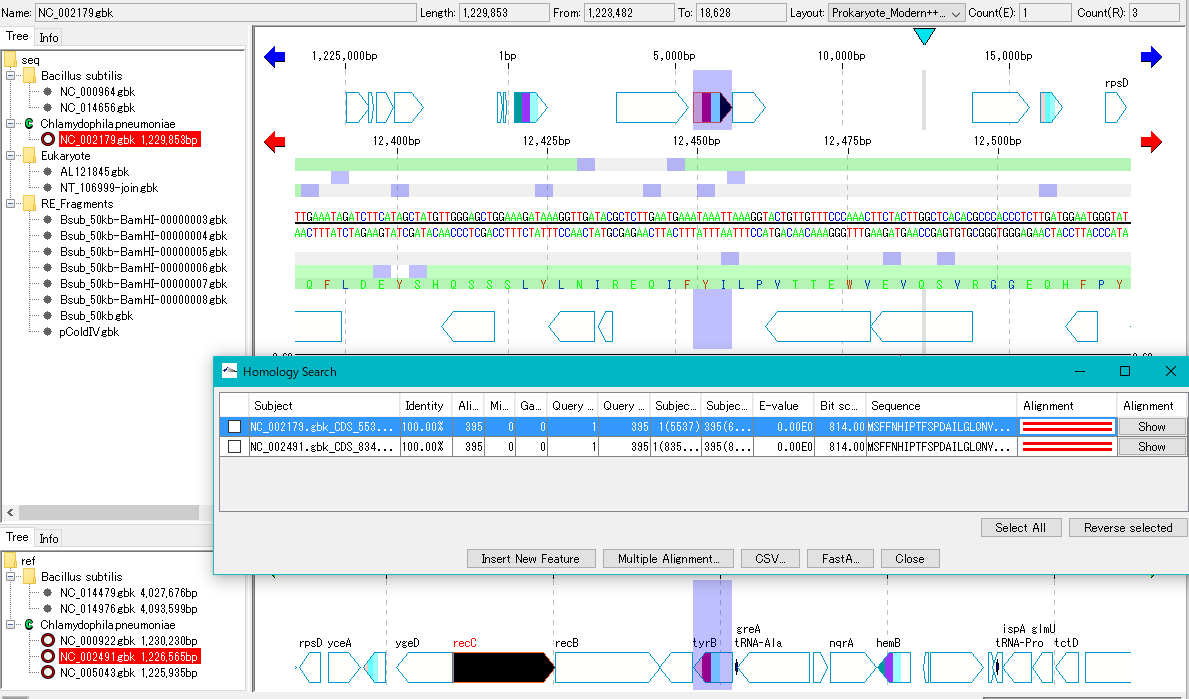Select NC_014656.gbk in the seq tree
This screenshot has height=699, width=1189.
point(97,108)
